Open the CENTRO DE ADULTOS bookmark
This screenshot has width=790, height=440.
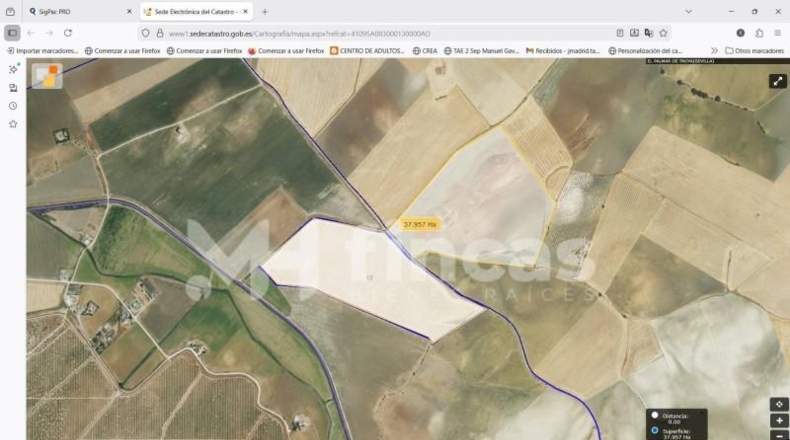(x=367, y=51)
